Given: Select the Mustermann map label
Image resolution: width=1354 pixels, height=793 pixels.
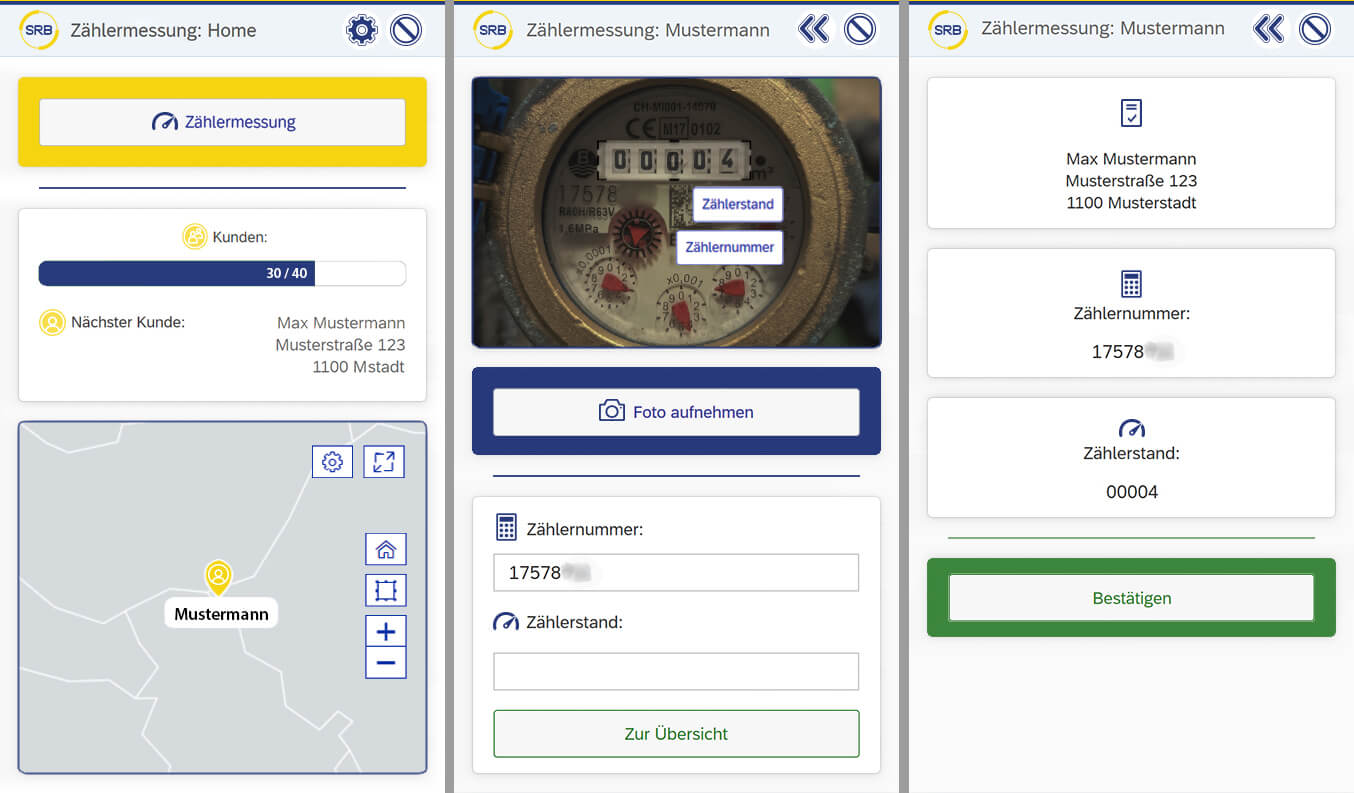Looking at the screenshot, I should 221,614.
